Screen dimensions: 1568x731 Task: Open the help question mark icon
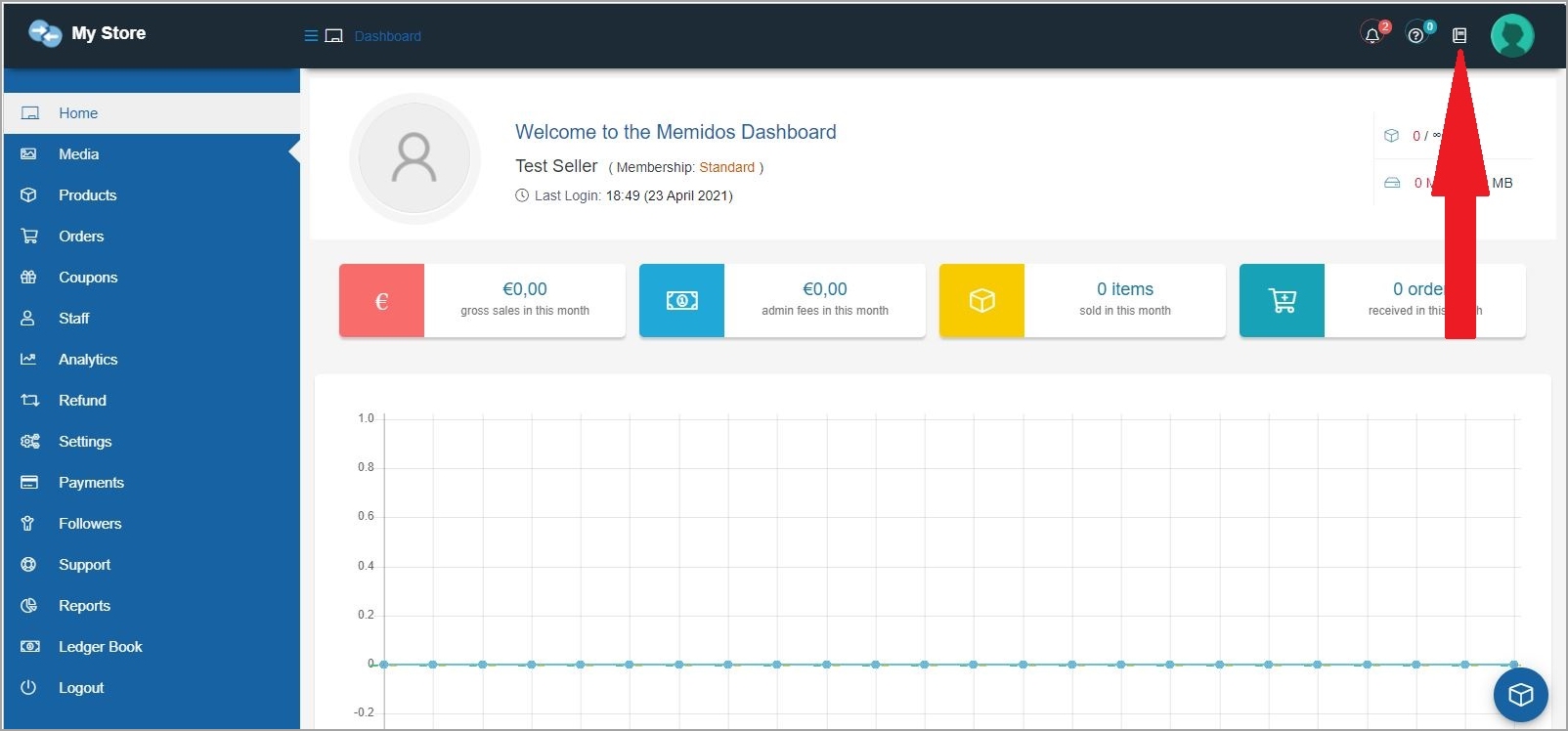pos(1416,35)
